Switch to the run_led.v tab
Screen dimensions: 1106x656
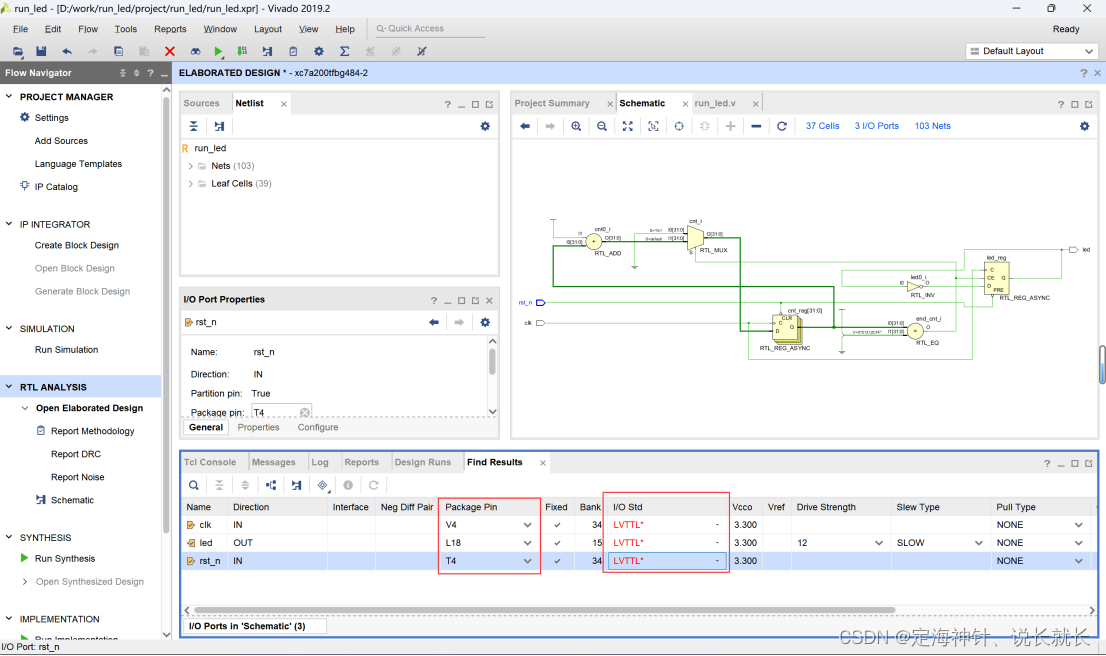[x=715, y=103]
